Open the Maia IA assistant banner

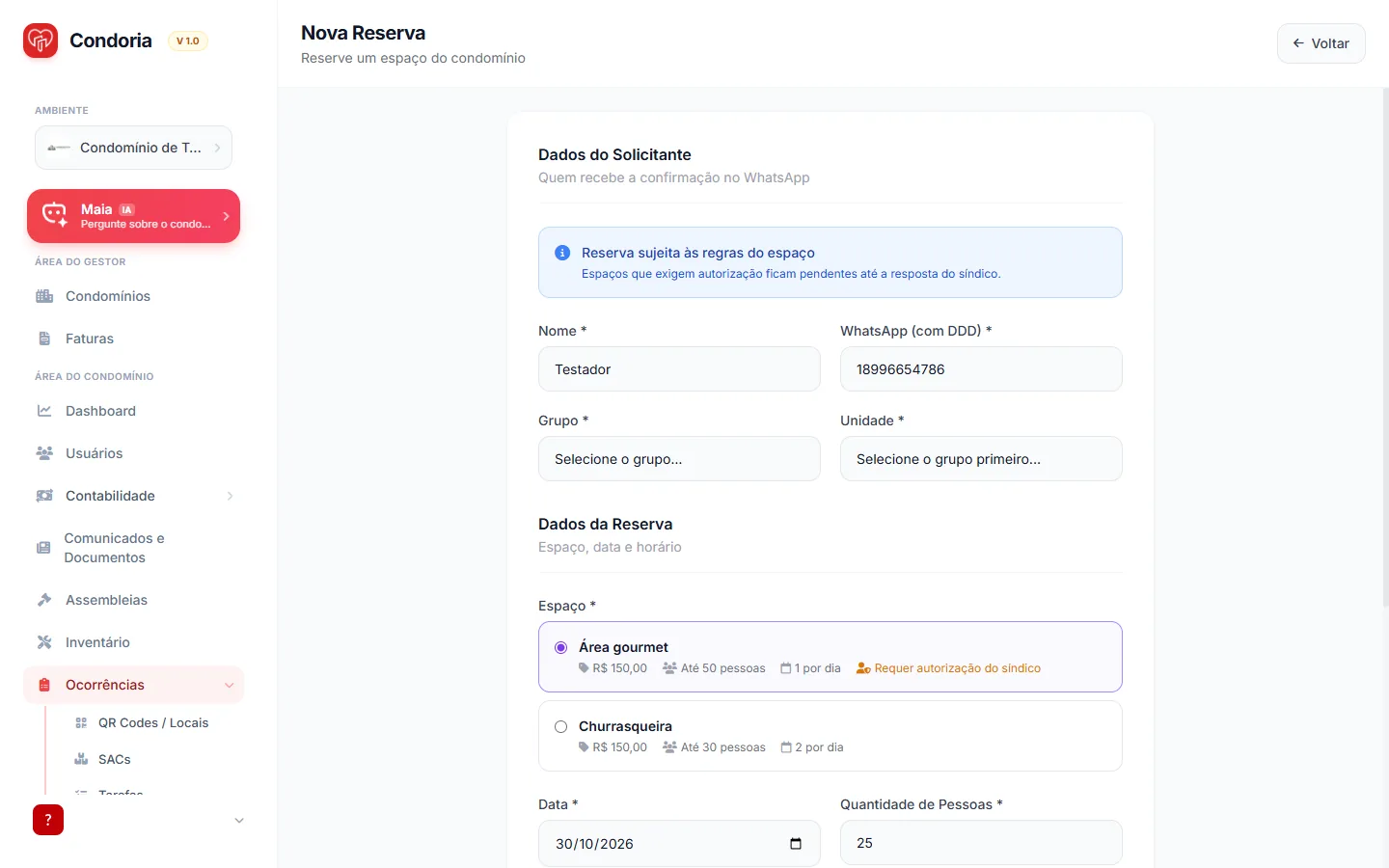[x=133, y=216]
